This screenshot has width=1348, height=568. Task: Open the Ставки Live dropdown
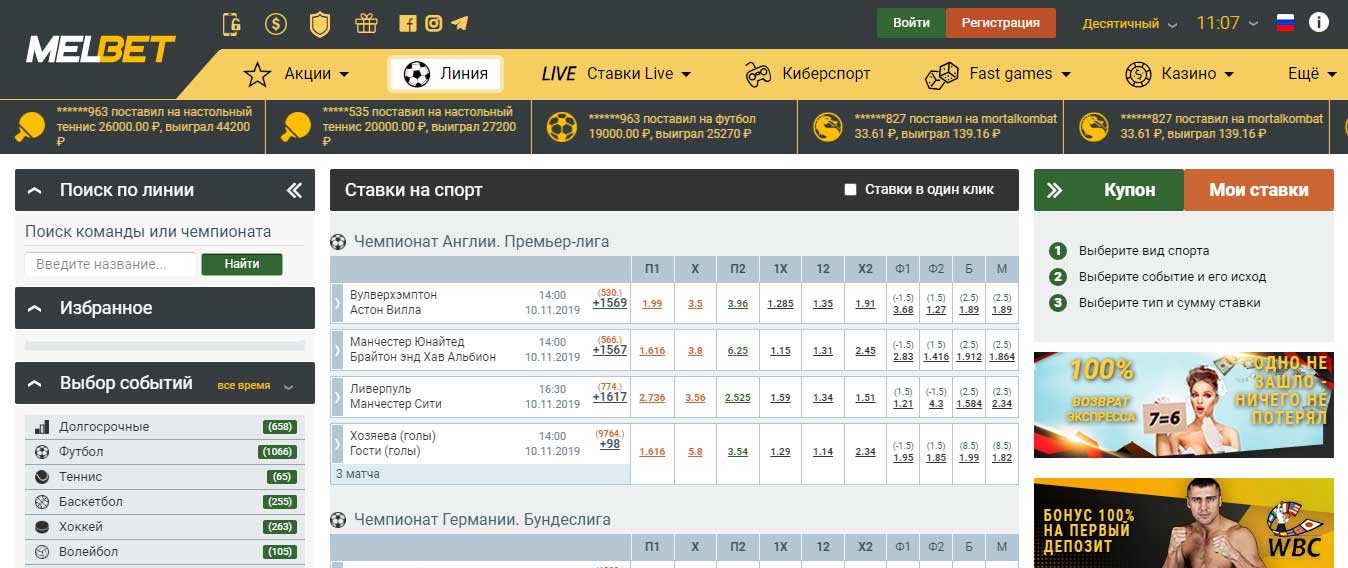pyautogui.click(x=617, y=74)
